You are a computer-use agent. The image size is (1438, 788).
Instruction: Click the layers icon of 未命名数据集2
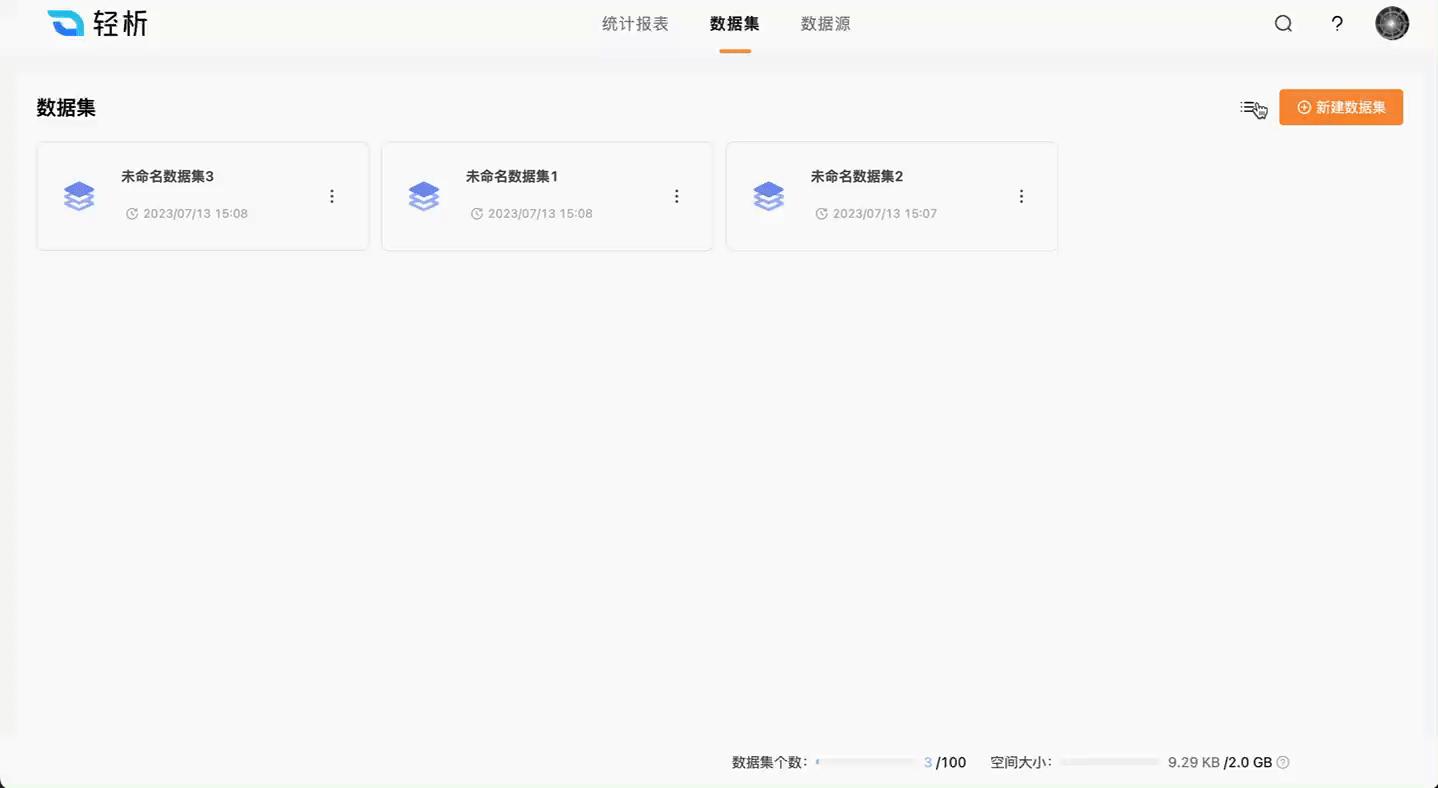pyautogui.click(x=768, y=196)
